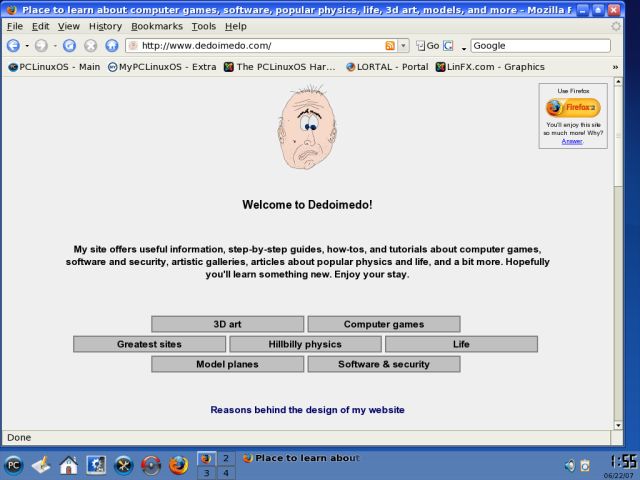Click the volume speaker tray icon

pos(570,465)
